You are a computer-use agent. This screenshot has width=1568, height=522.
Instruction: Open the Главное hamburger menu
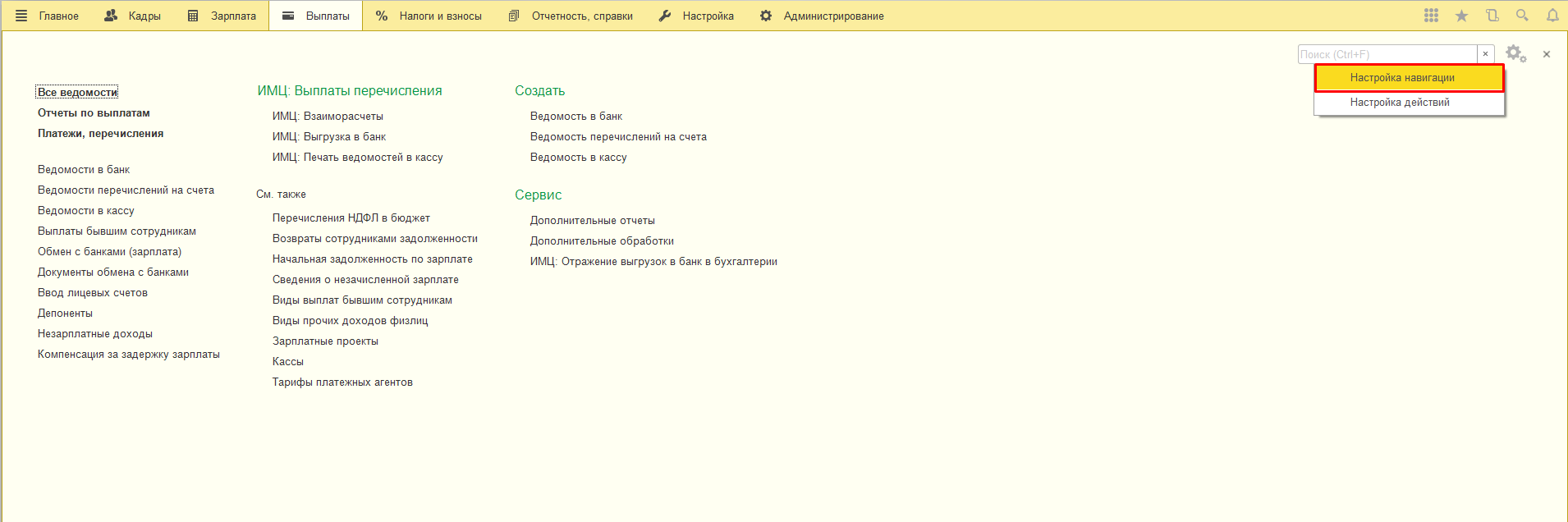pos(48,16)
